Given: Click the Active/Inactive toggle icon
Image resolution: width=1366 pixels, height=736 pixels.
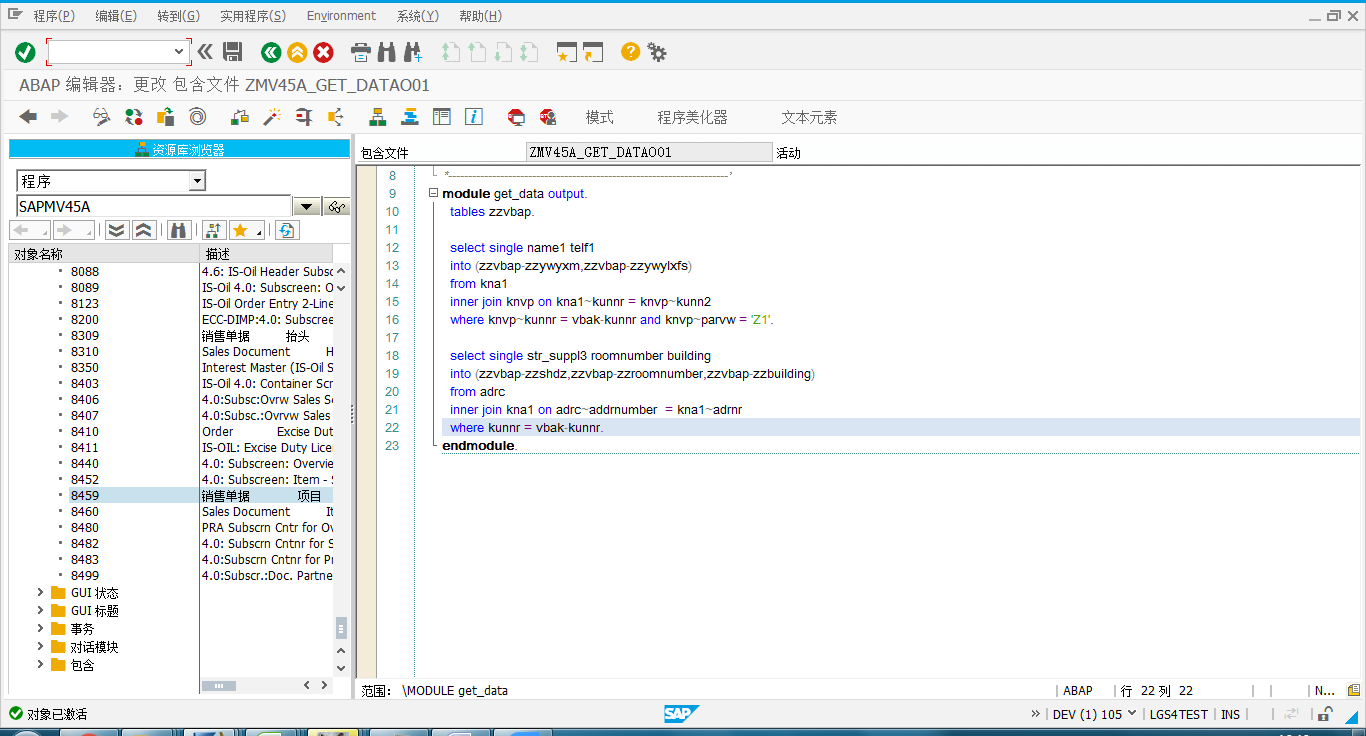Looking at the screenshot, I should click(134, 117).
